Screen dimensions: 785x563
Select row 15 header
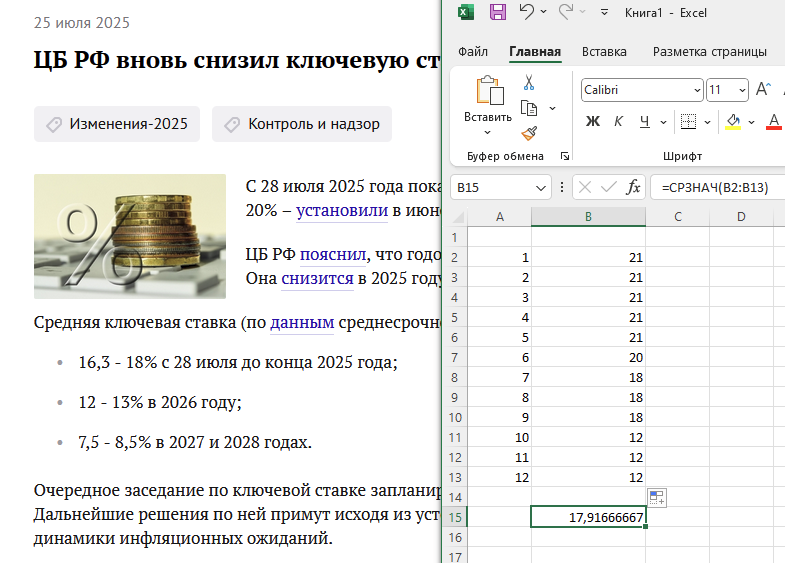455,517
